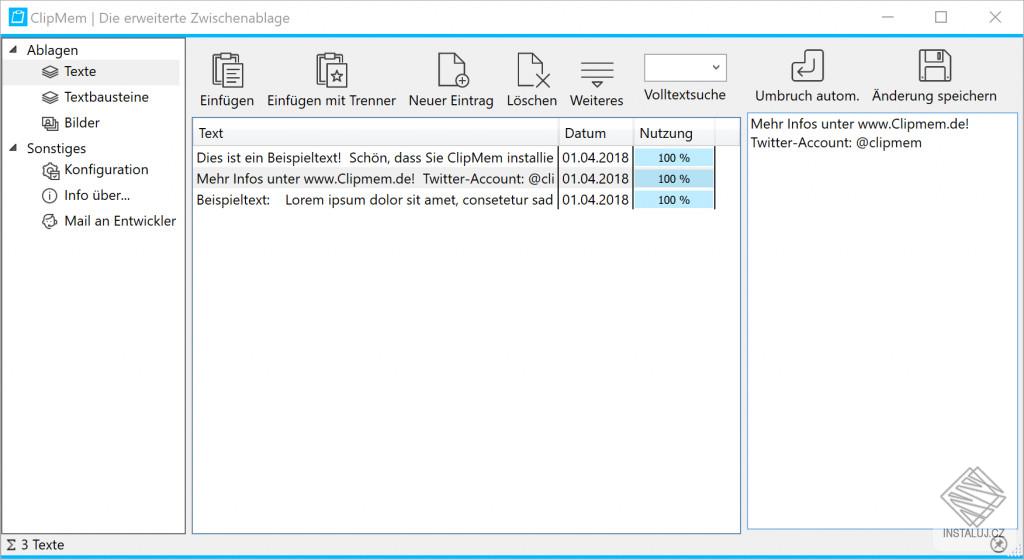Viewport: 1024px width, 560px height.
Task: Click date cell of 'Dies ist ein Beispieltext' row
Action: [596, 158]
